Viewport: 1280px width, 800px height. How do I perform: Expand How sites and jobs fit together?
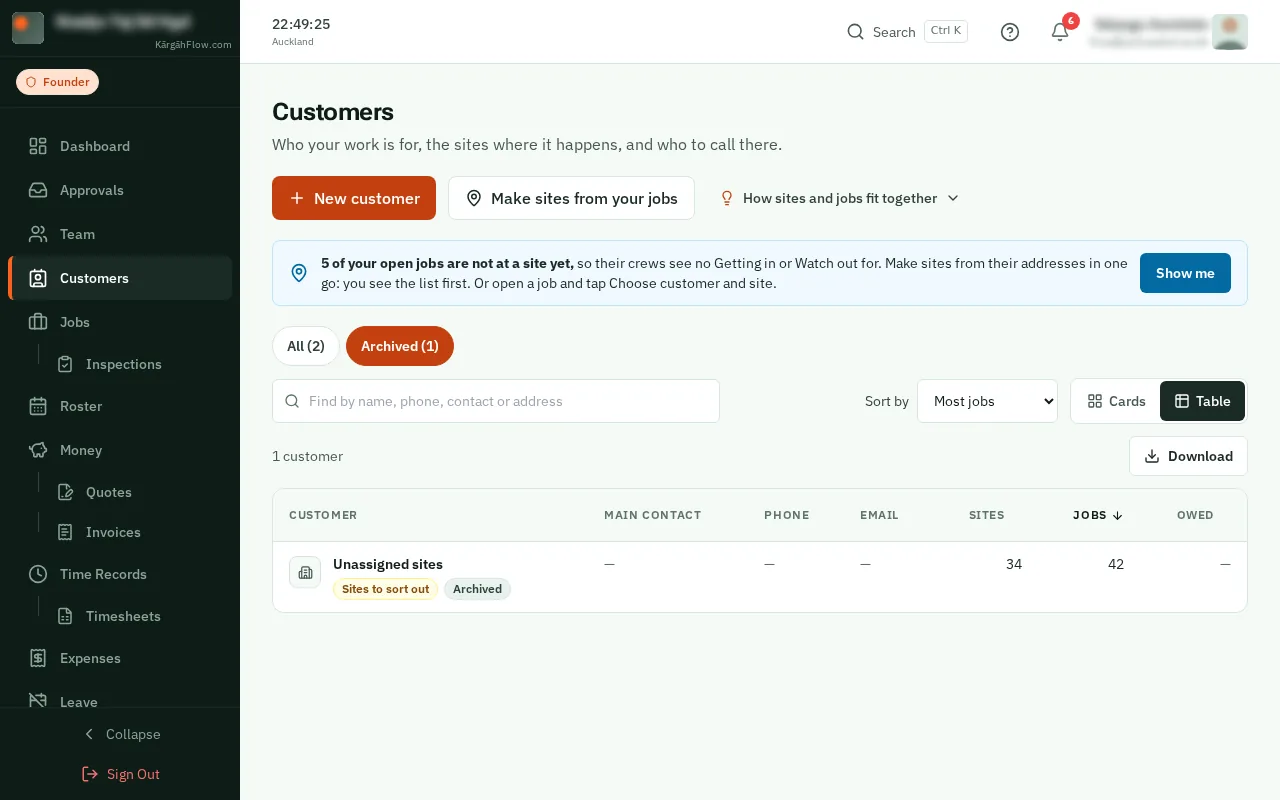[839, 198]
